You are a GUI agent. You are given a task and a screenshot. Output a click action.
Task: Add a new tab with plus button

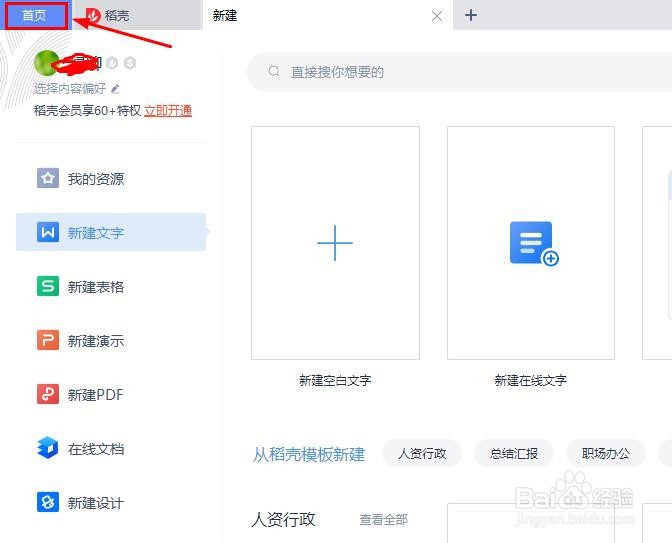471,15
